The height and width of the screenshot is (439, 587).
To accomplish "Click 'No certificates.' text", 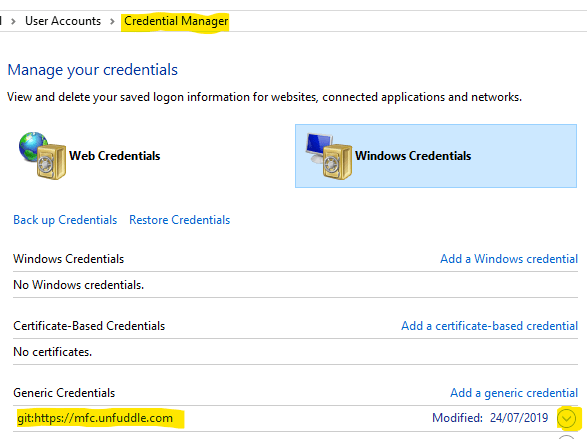I will point(52,352).
